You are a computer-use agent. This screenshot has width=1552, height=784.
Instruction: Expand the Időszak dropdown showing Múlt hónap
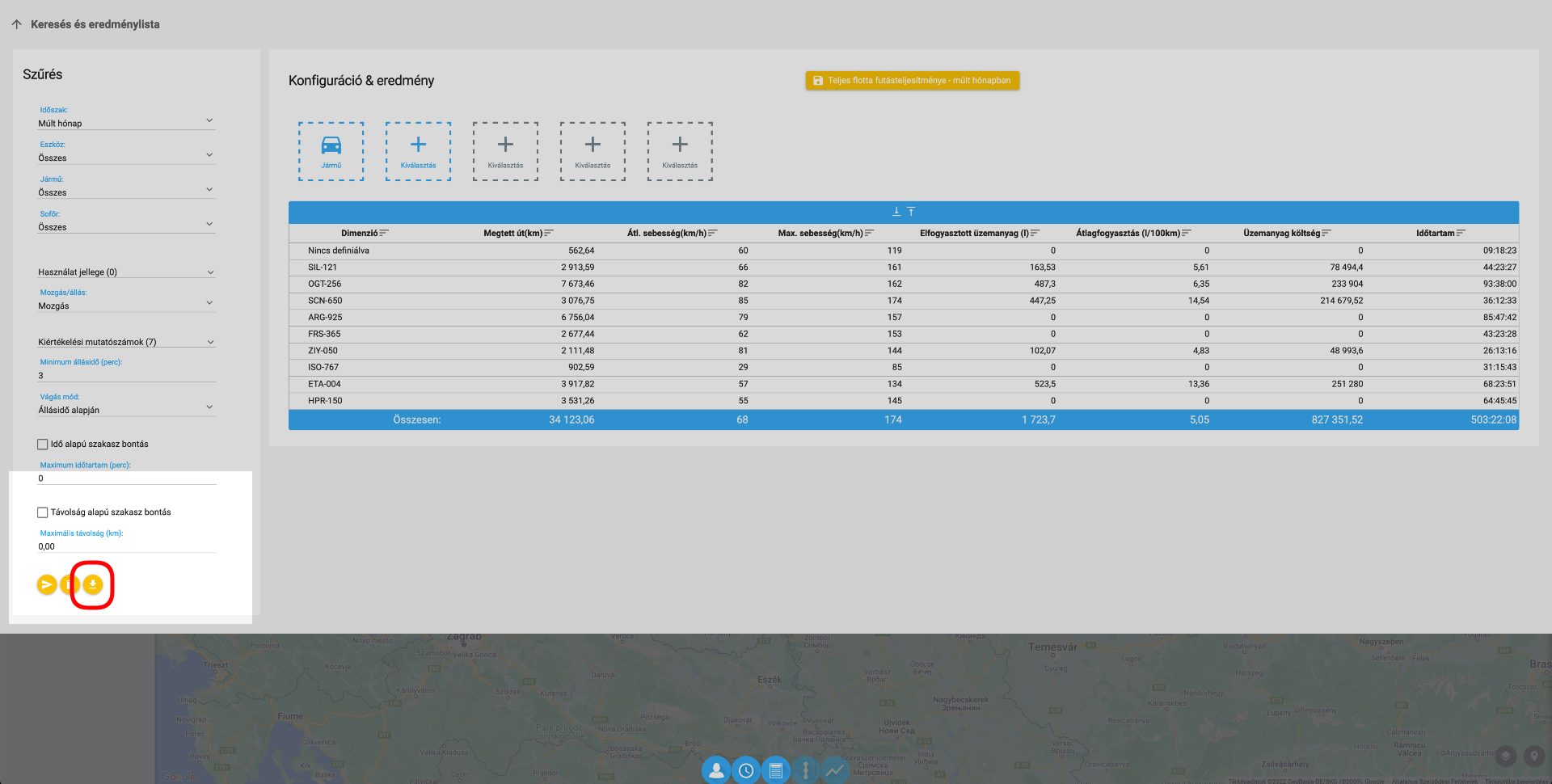(126, 123)
